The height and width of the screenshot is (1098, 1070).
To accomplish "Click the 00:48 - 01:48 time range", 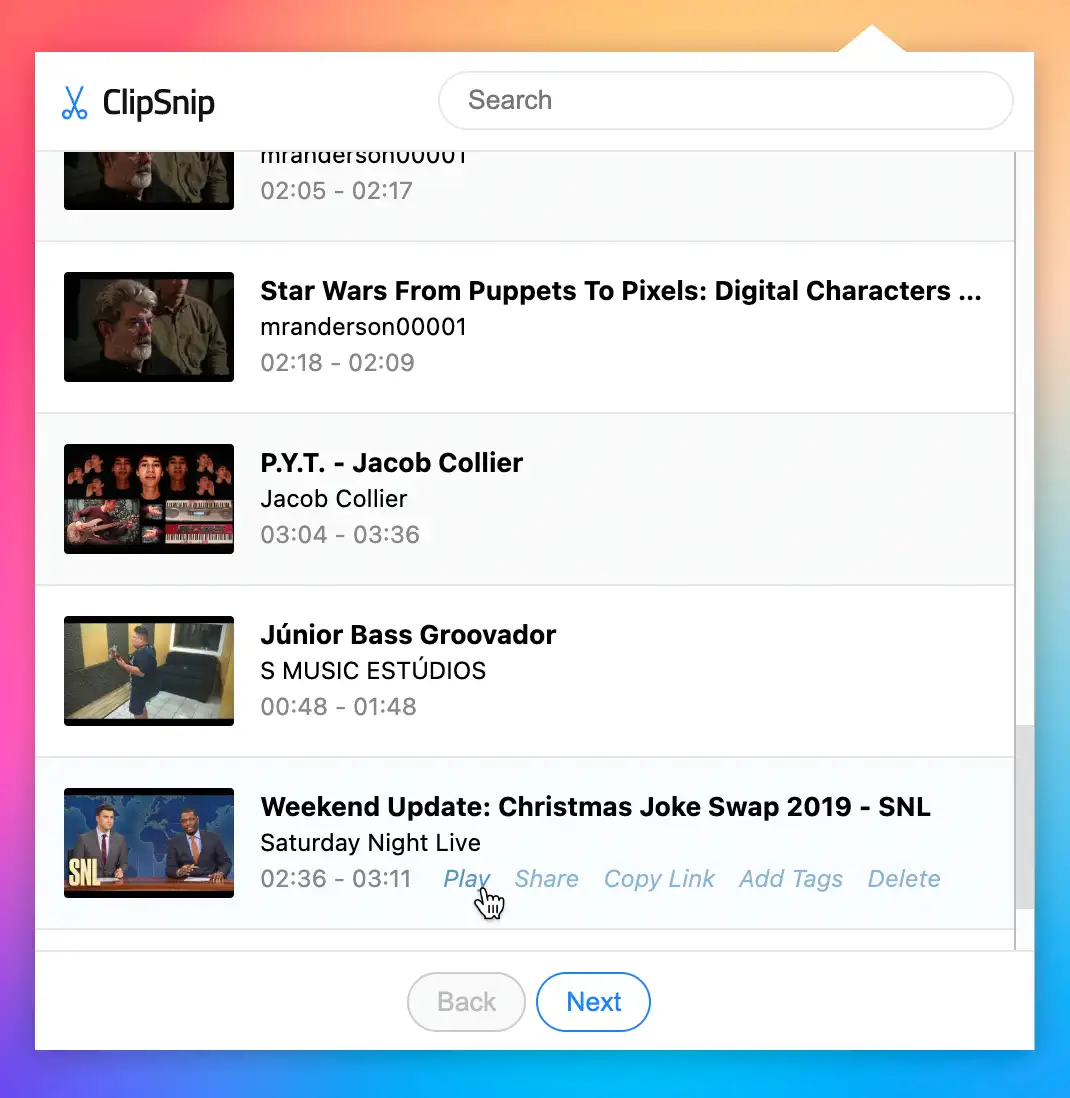I will pyautogui.click(x=338, y=706).
